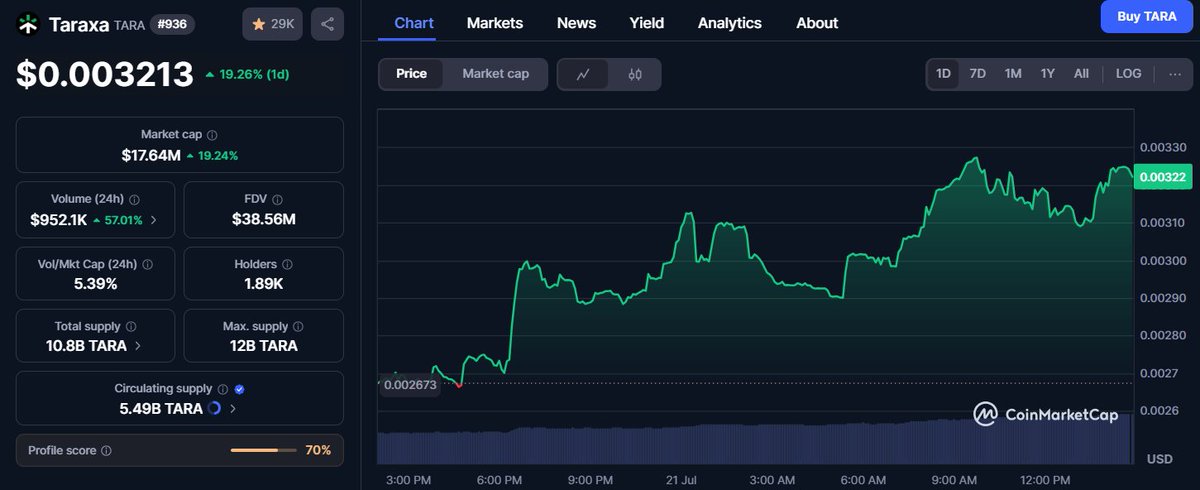
Task: Expand Circulating supply 5.49B TARA chevron
Action: [x=233, y=408]
